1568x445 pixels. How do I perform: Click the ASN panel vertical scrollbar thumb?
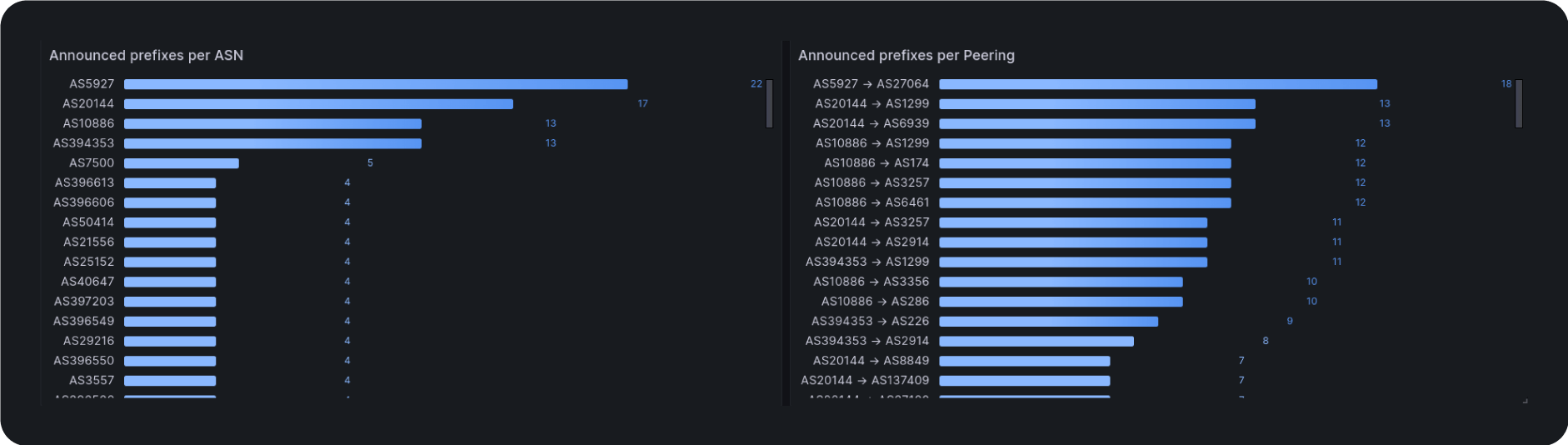(x=769, y=103)
